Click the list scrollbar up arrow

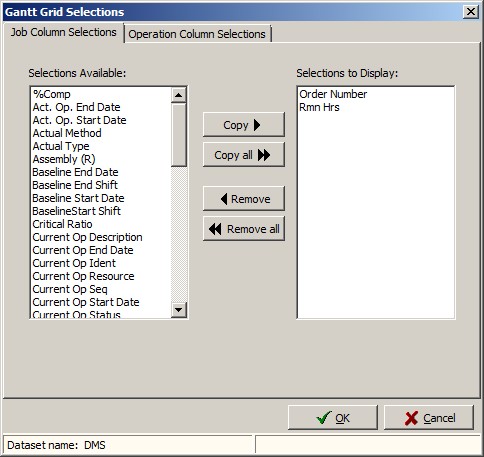coord(179,95)
